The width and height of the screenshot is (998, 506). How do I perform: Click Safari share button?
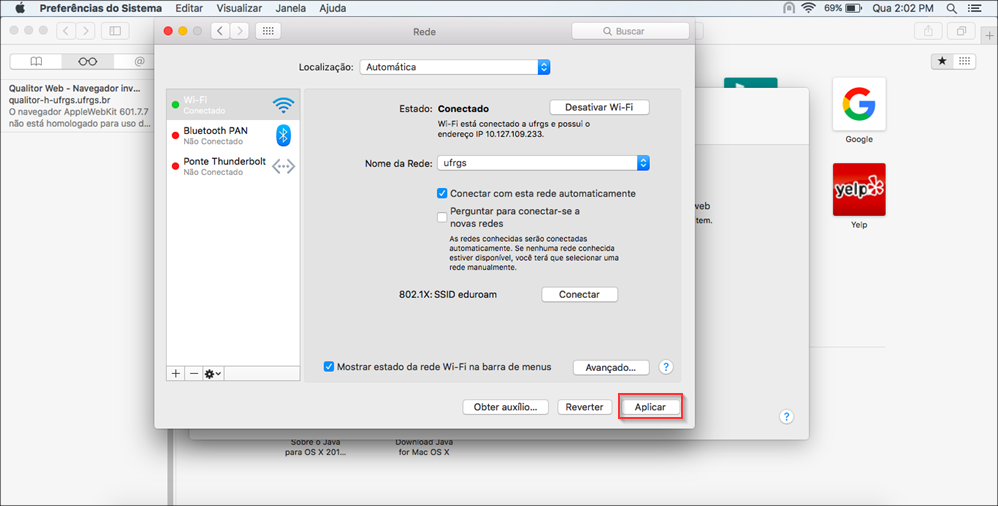tap(928, 31)
